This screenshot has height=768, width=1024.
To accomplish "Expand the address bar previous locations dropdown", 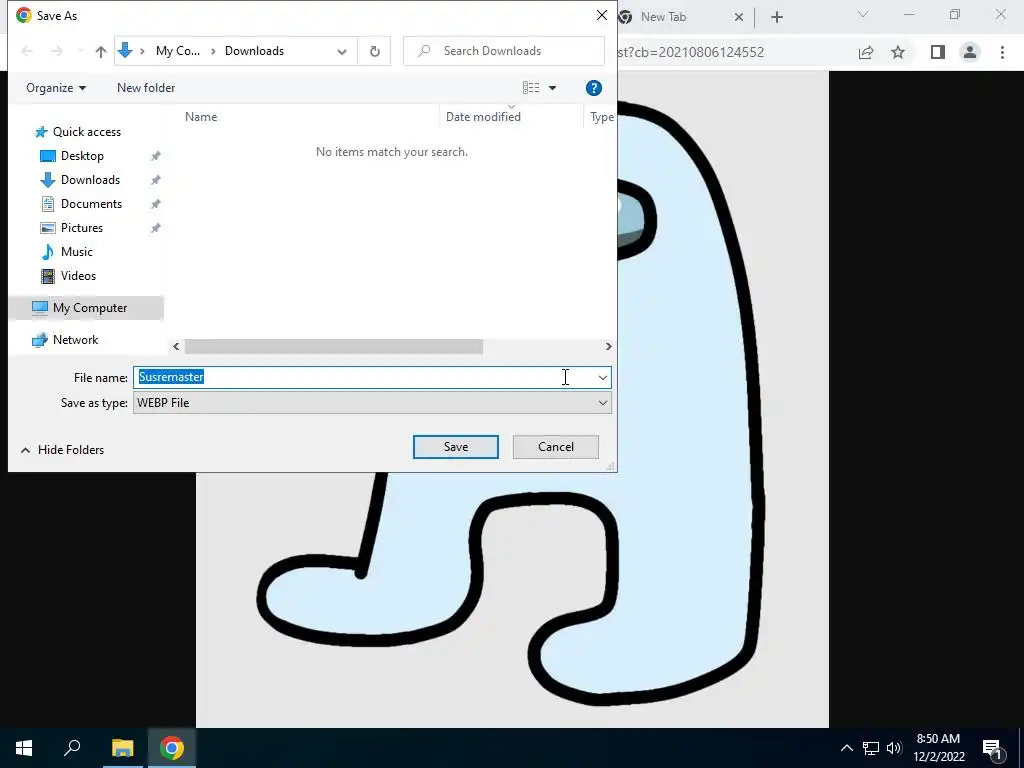I will [342, 52].
